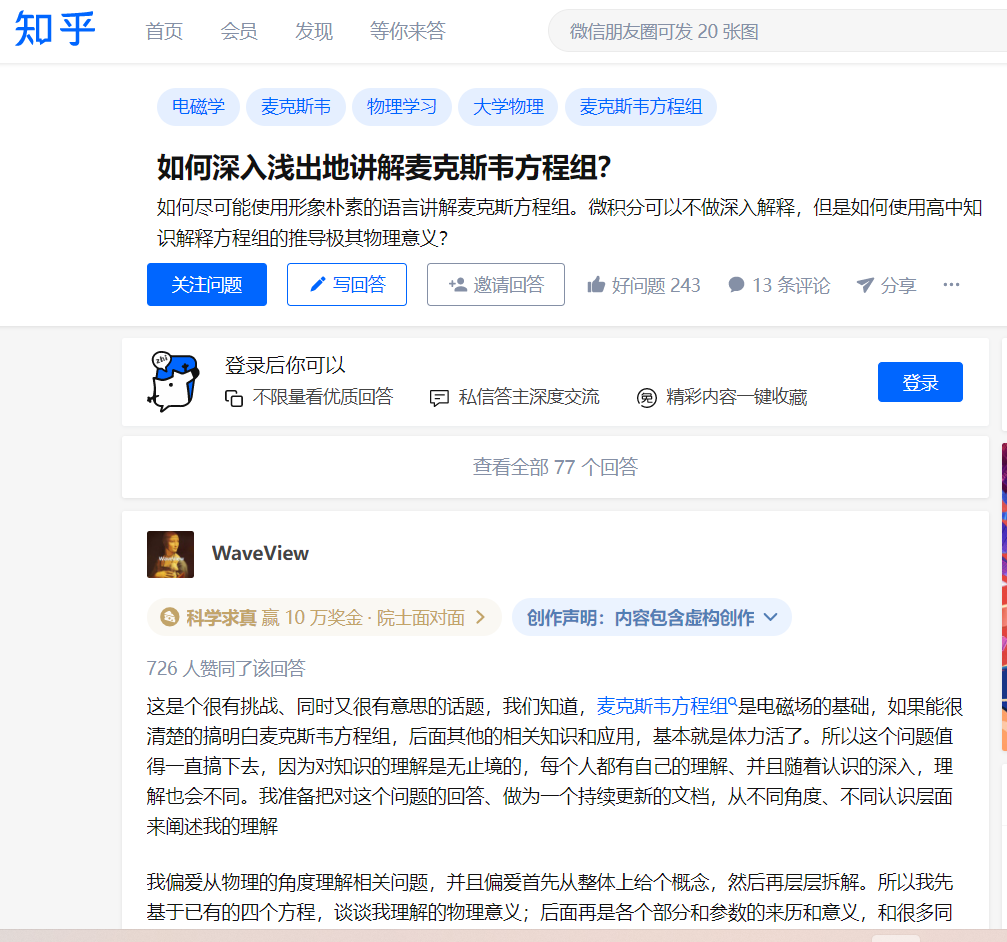Expand the 创作声明：内容包含虚构创作 dropdown
Image resolution: width=1007 pixels, height=942 pixels.
[x=652, y=618]
